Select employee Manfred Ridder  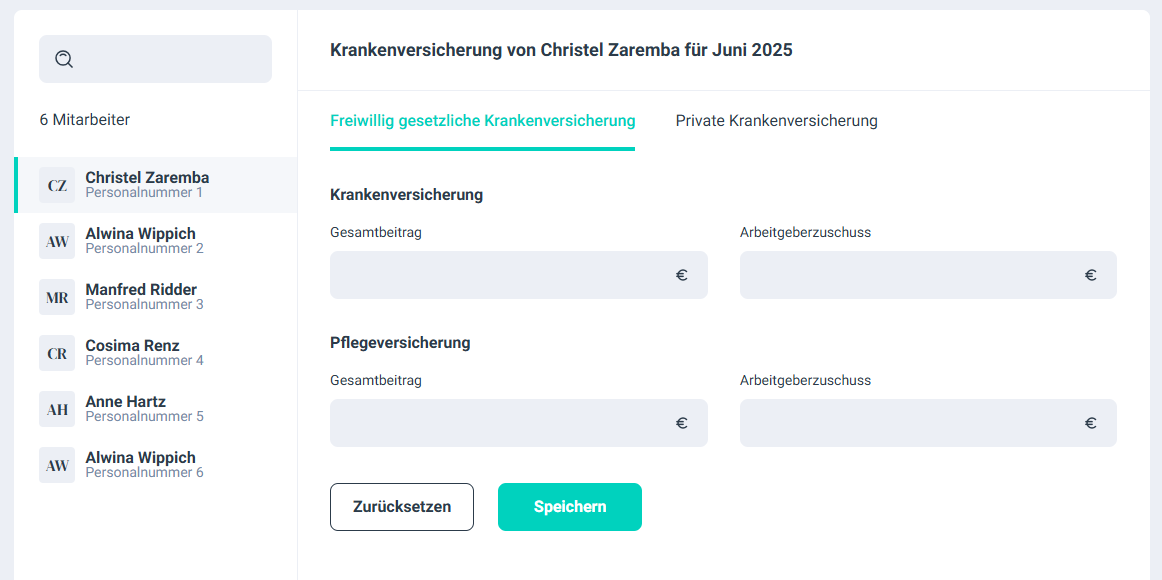(x=141, y=296)
